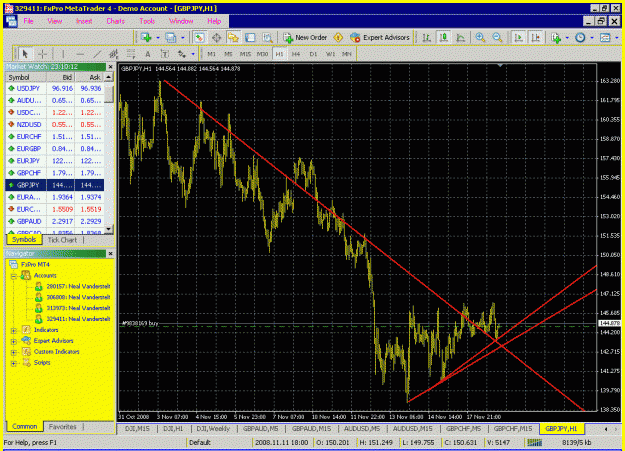Close the Market Watch panel
Screen dimensions: 625x451
tap(110, 67)
